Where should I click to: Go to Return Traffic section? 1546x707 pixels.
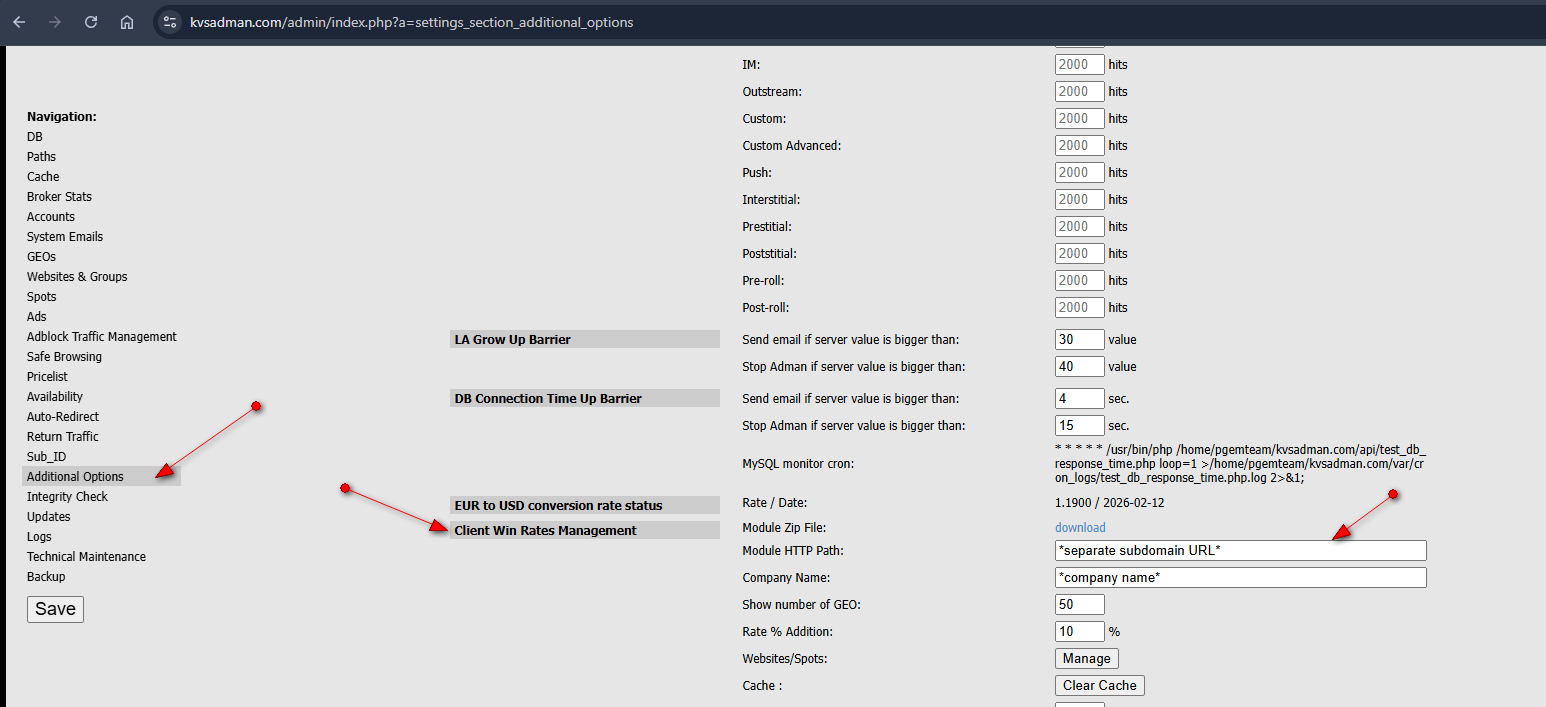point(63,437)
